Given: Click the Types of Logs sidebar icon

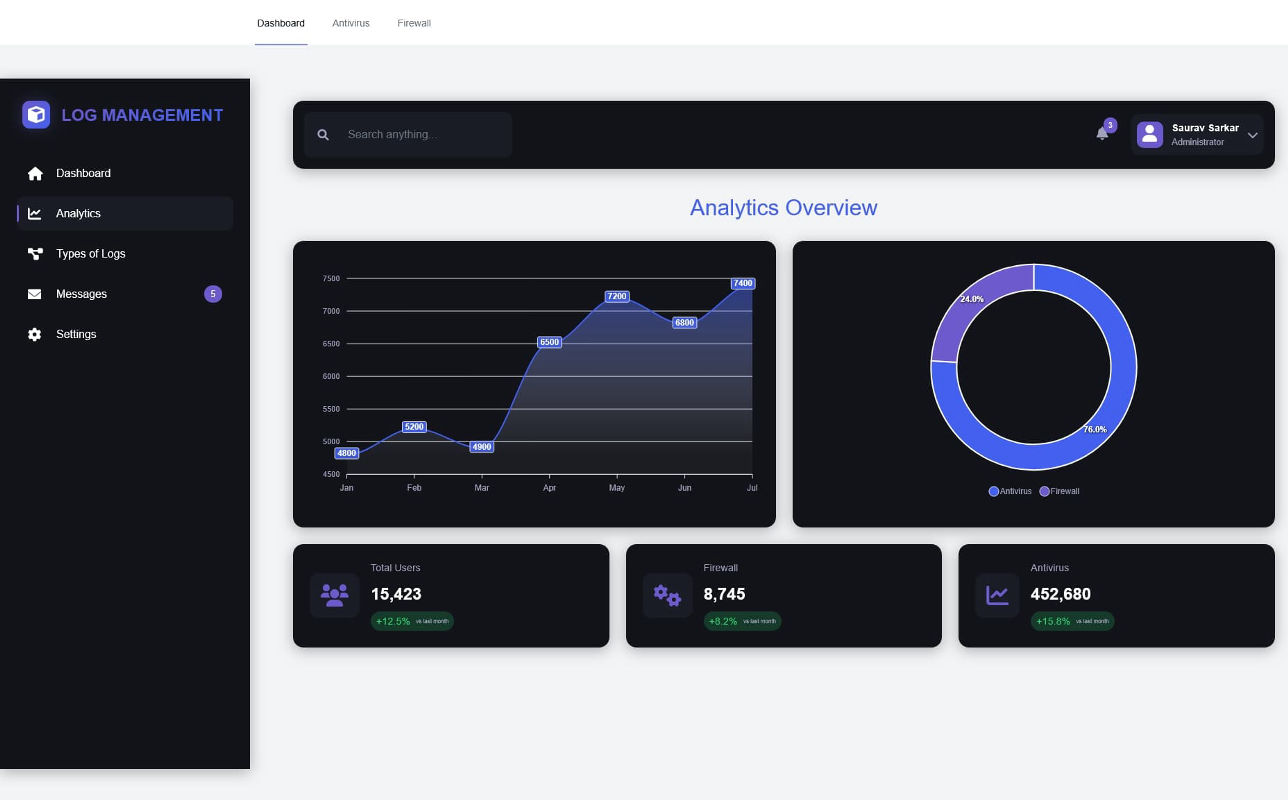Looking at the screenshot, I should [35, 254].
